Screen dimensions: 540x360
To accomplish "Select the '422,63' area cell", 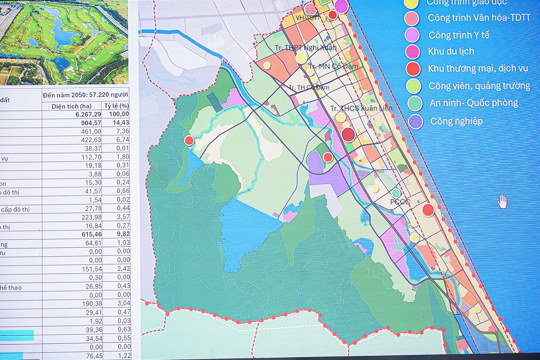I will click(91, 140).
